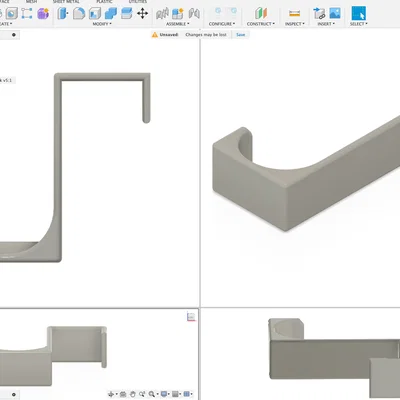Image resolution: width=400 pixels, height=400 pixels.
Task: Select the Offset Face tool icon
Action: (x=127, y=14)
